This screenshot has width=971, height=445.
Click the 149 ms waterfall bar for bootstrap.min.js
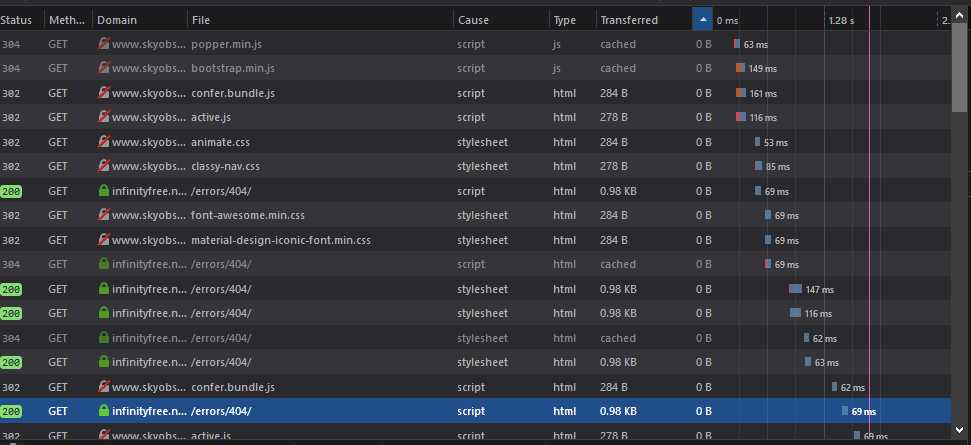click(x=740, y=68)
